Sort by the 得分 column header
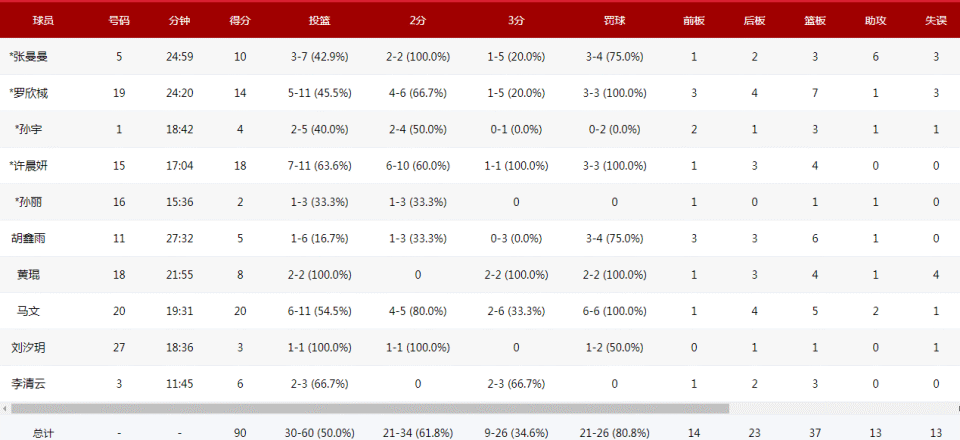 click(x=239, y=20)
